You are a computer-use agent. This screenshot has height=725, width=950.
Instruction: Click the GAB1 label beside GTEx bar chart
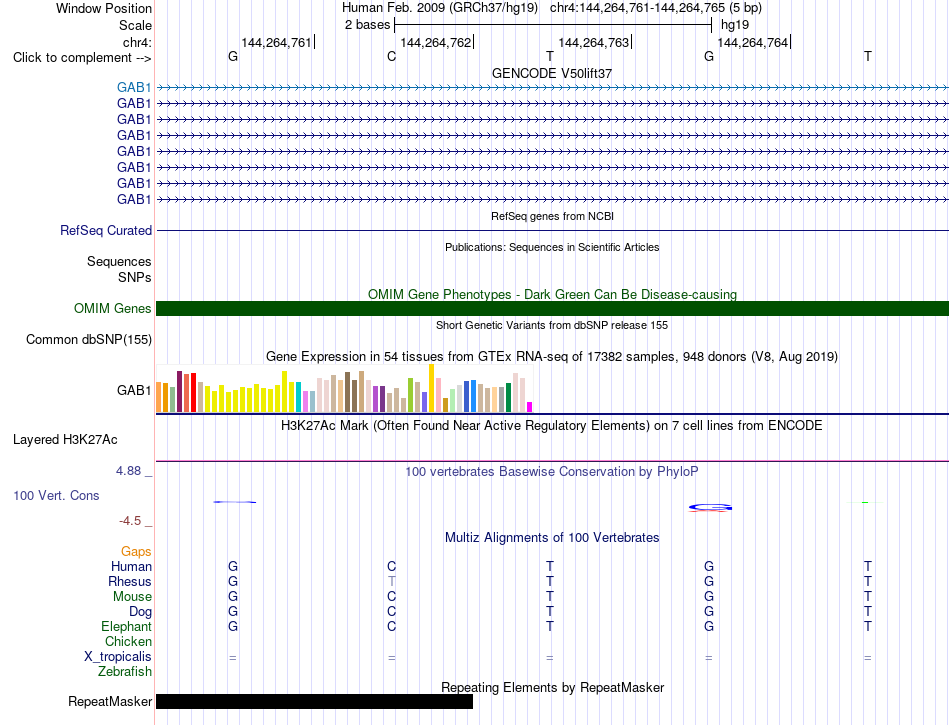(134, 390)
